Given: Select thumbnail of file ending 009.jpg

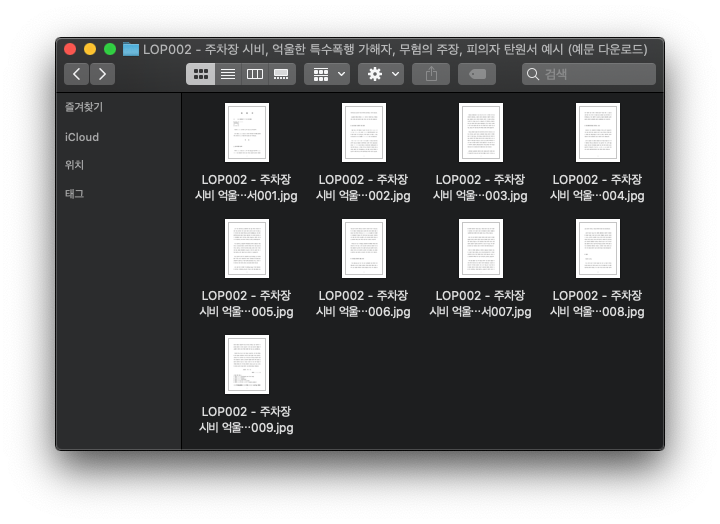Looking at the screenshot, I should (x=247, y=364).
